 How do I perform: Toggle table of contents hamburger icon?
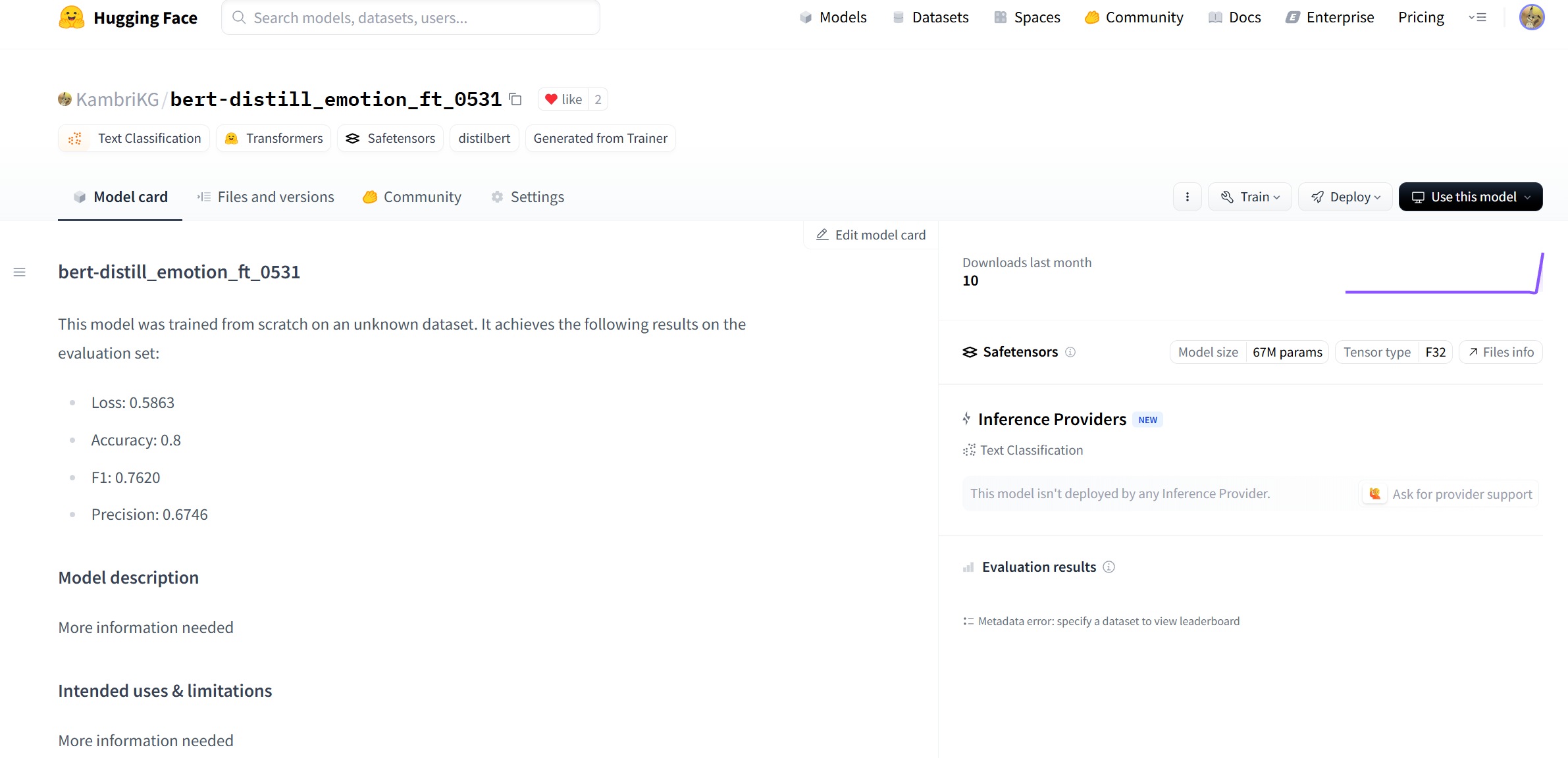(x=20, y=272)
